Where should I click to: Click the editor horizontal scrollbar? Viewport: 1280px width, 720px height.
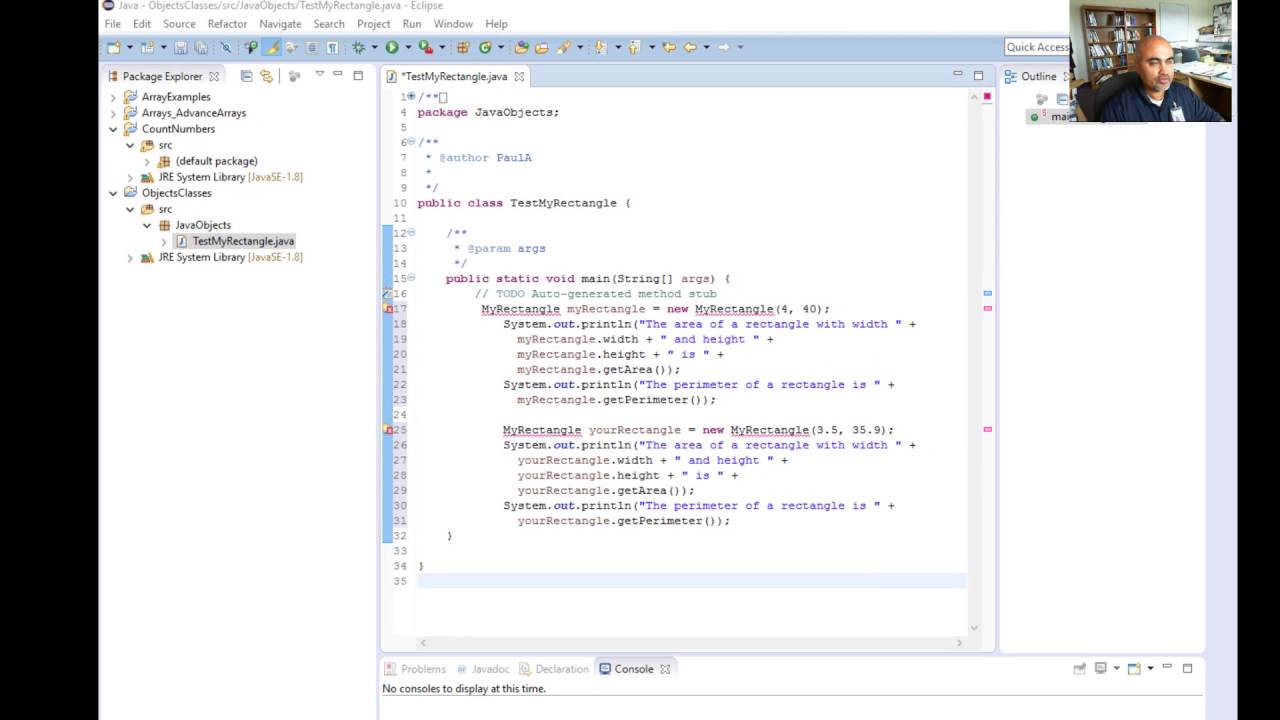pyautogui.click(x=690, y=643)
